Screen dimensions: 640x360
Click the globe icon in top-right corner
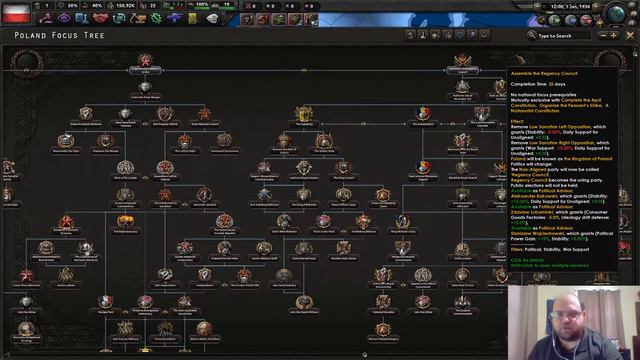point(616,14)
